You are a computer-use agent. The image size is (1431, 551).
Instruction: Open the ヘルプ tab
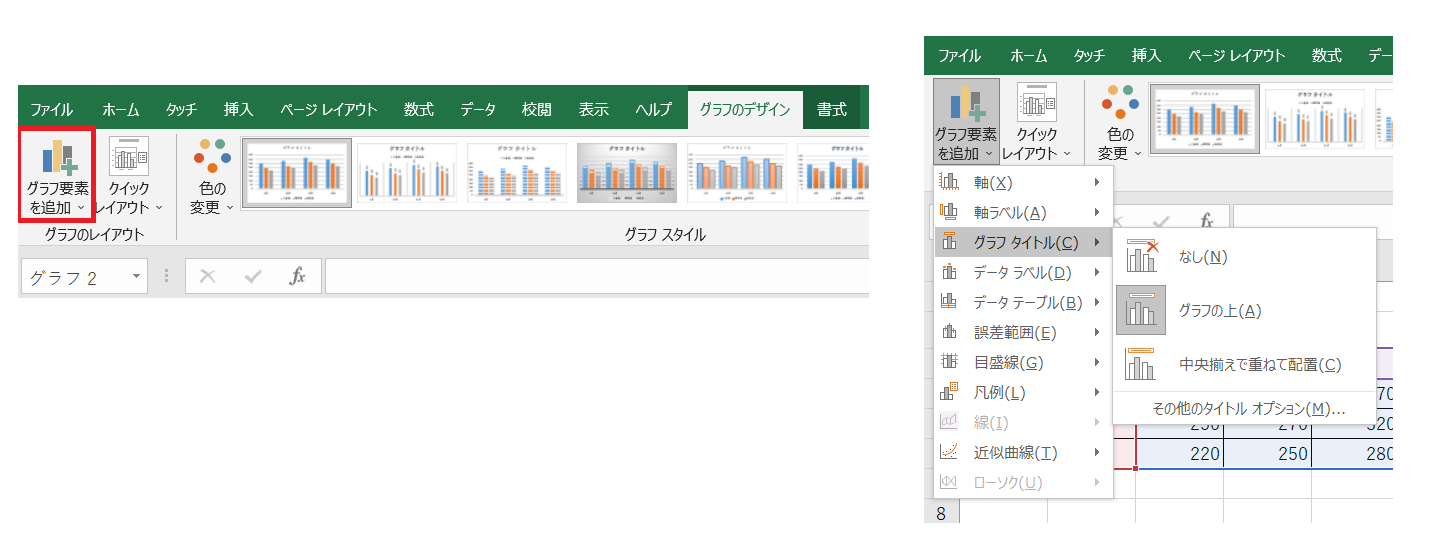[x=653, y=110]
